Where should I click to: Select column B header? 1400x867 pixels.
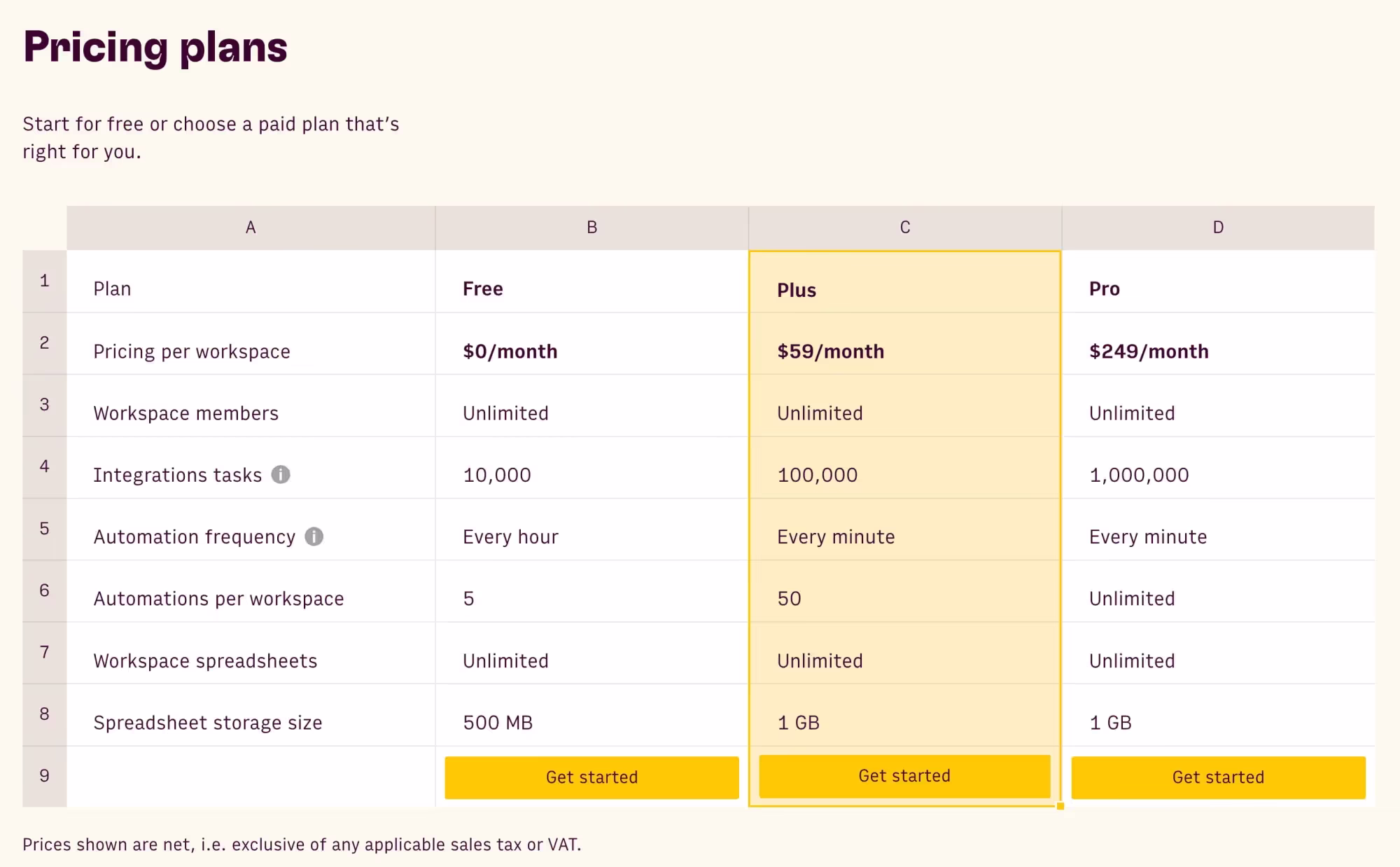coord(591,228)
